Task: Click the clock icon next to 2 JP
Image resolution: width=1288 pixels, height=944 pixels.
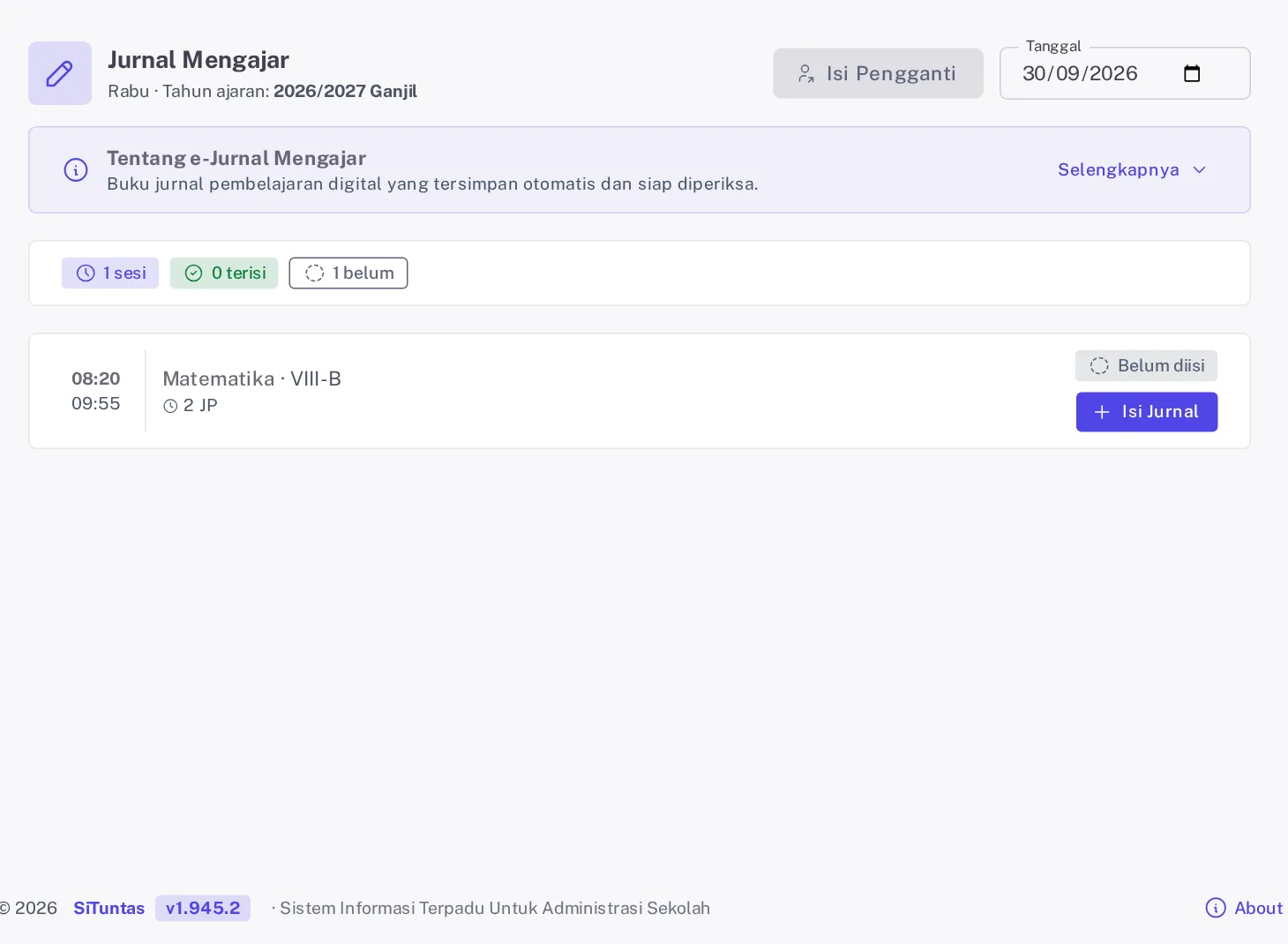Action: (170, 406)
